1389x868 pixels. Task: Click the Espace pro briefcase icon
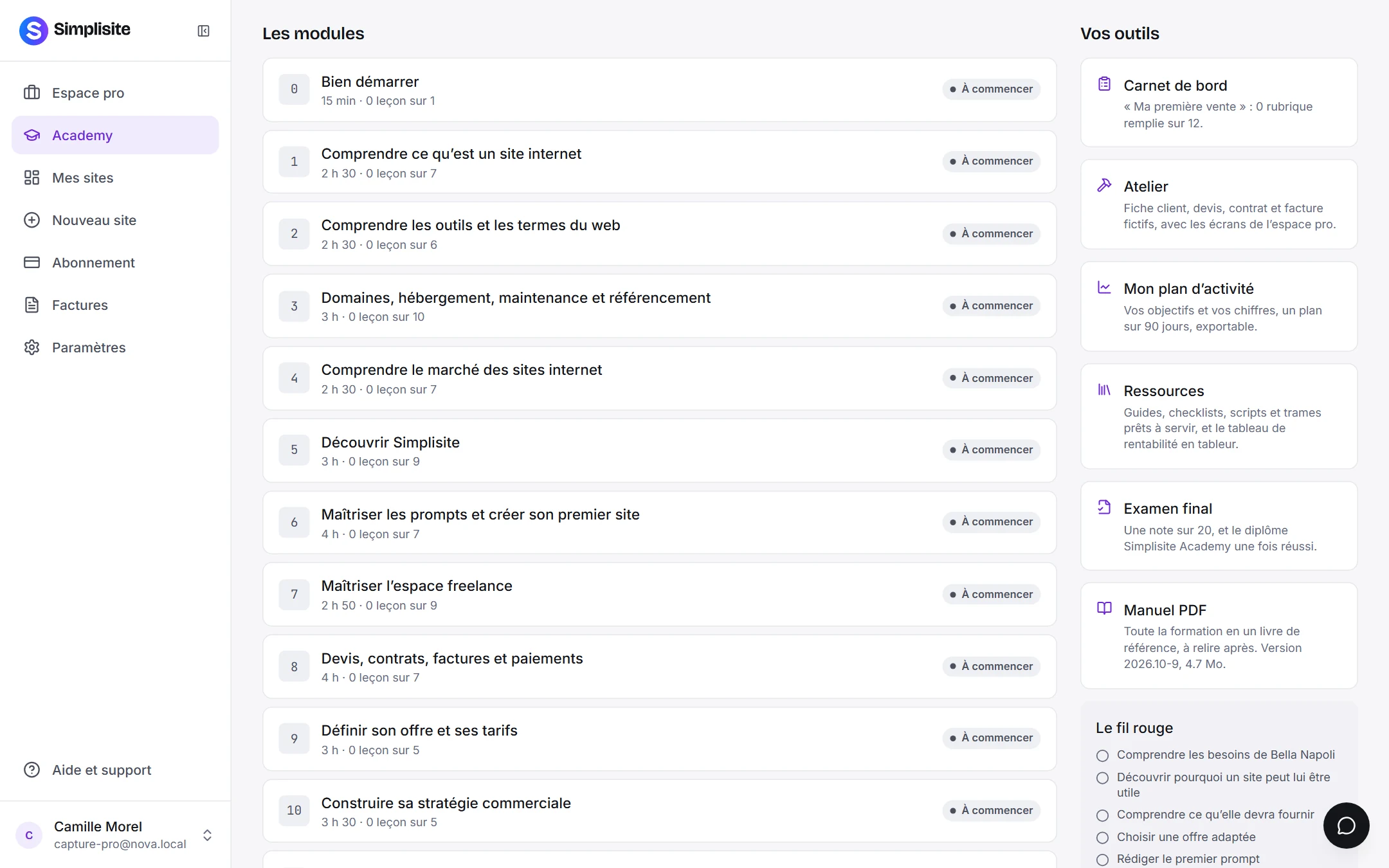coord(32,93)
